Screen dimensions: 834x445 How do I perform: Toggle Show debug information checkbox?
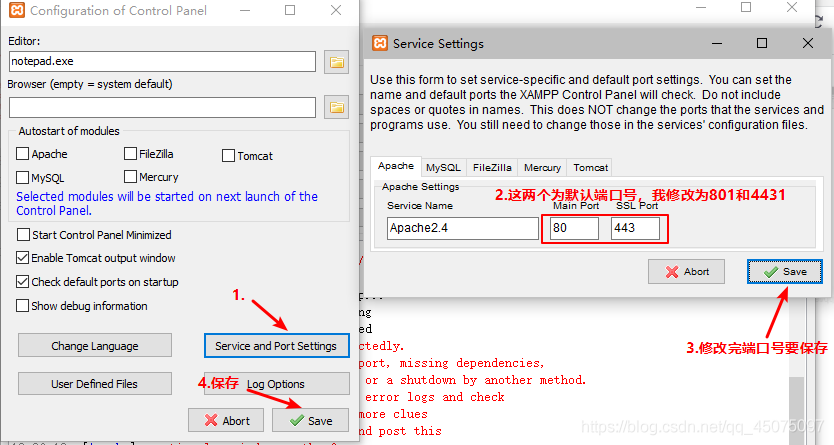coord(22,306)
